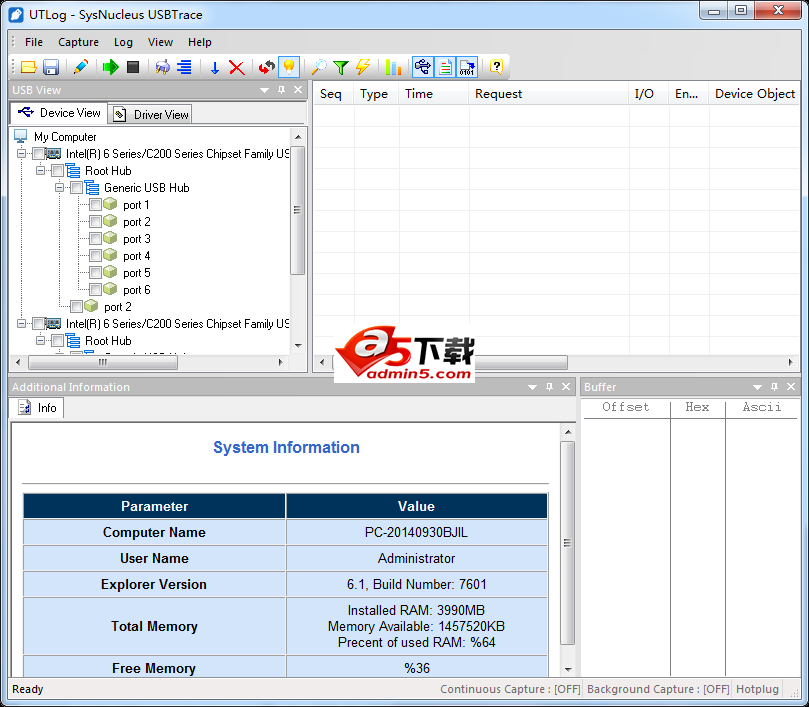Screen dimensions: 809x707
Task: Clear the log with the red X icon
Action: [237, 67]
